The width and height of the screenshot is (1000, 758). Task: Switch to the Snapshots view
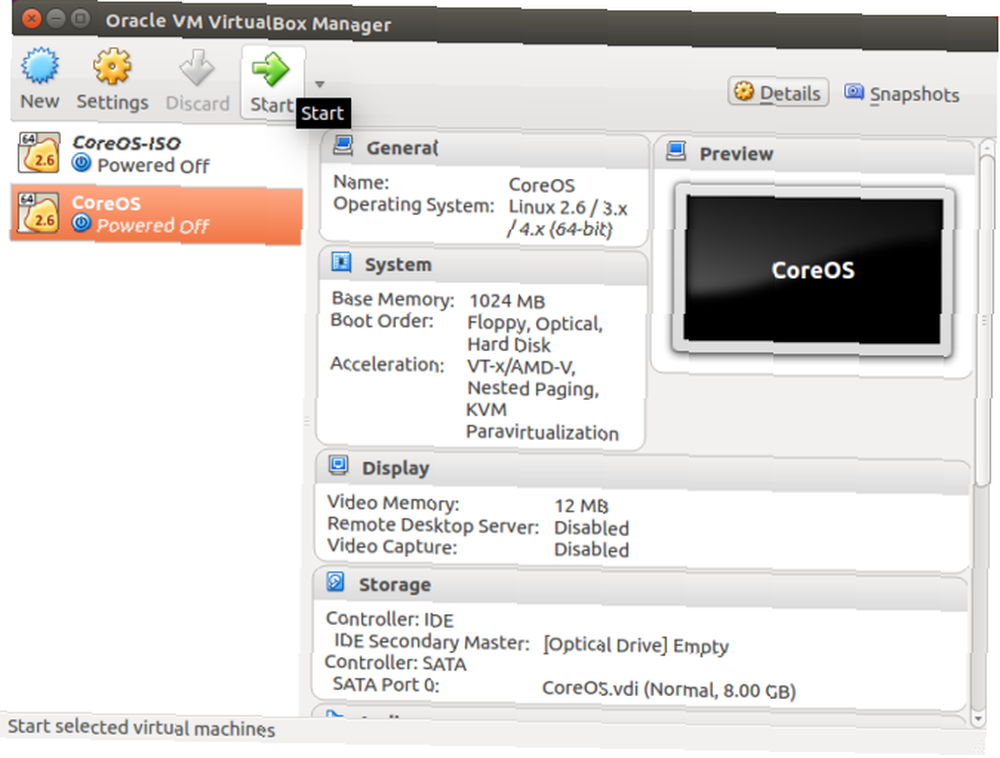902,94
